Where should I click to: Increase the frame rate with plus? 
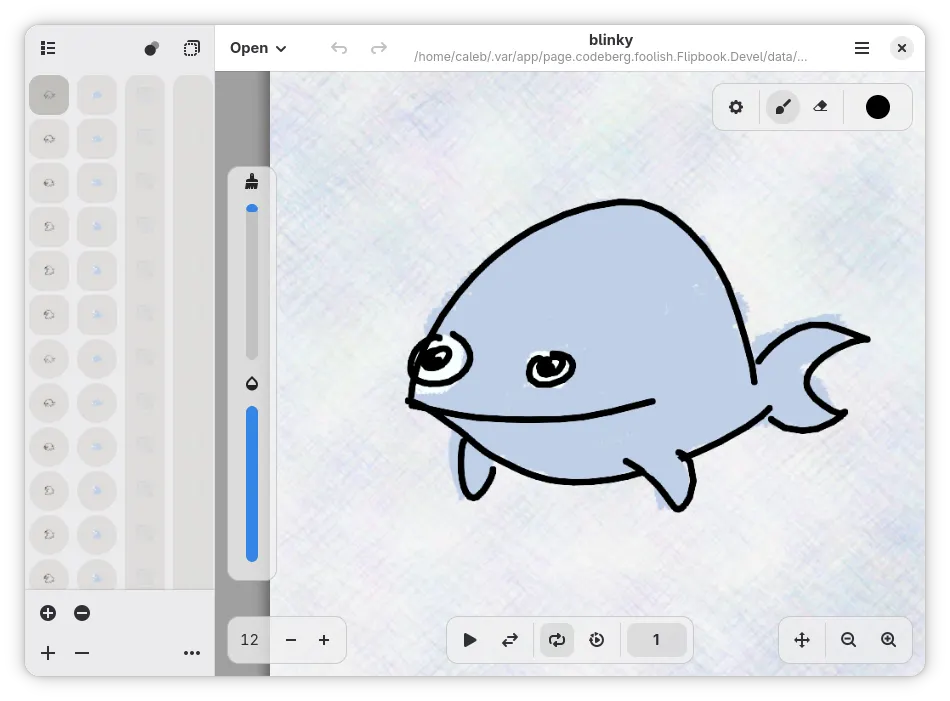[x=324, y=640]
